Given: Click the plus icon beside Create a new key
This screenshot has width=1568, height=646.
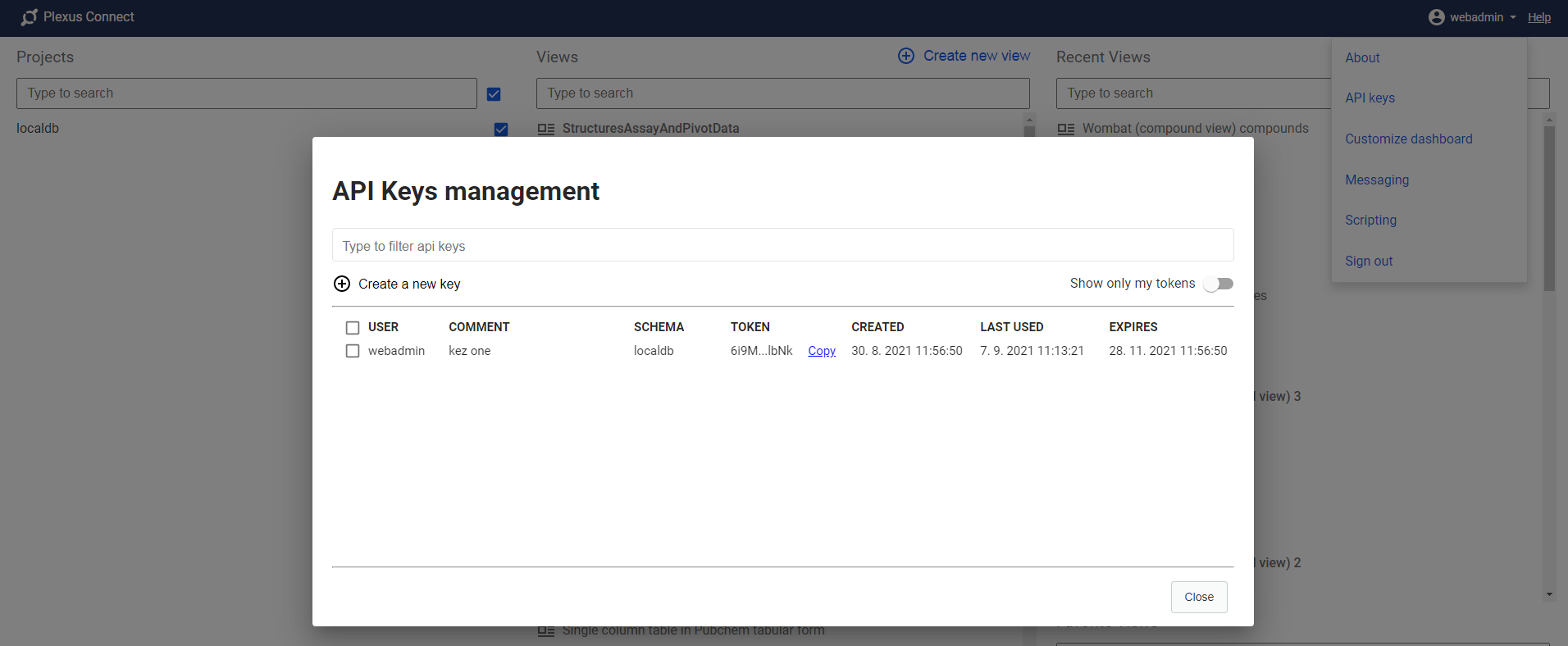Looking at the screenshot, I should (342, 284).
